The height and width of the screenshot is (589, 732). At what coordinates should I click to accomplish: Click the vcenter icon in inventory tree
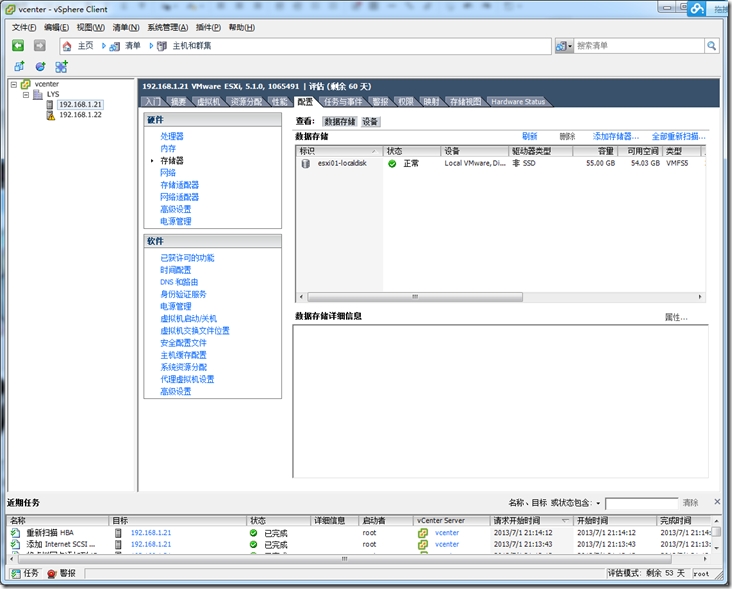26,84
